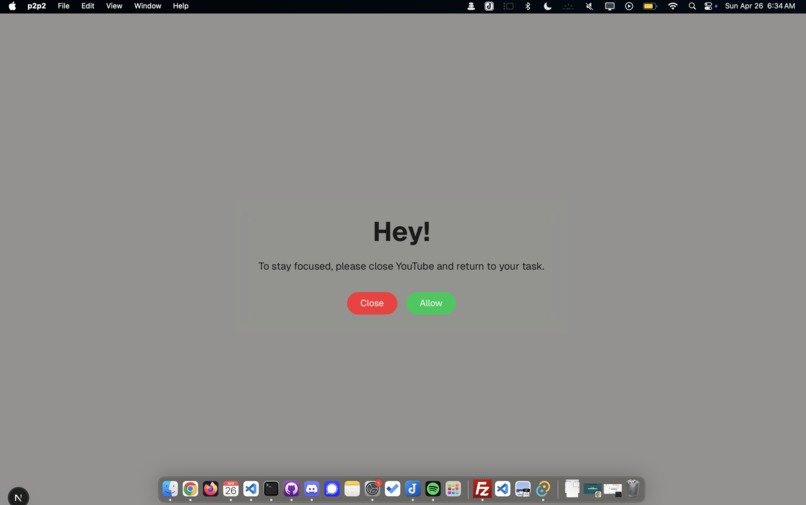Open System Settings from the dock
The image size is (806, 505).
[372, 489]
